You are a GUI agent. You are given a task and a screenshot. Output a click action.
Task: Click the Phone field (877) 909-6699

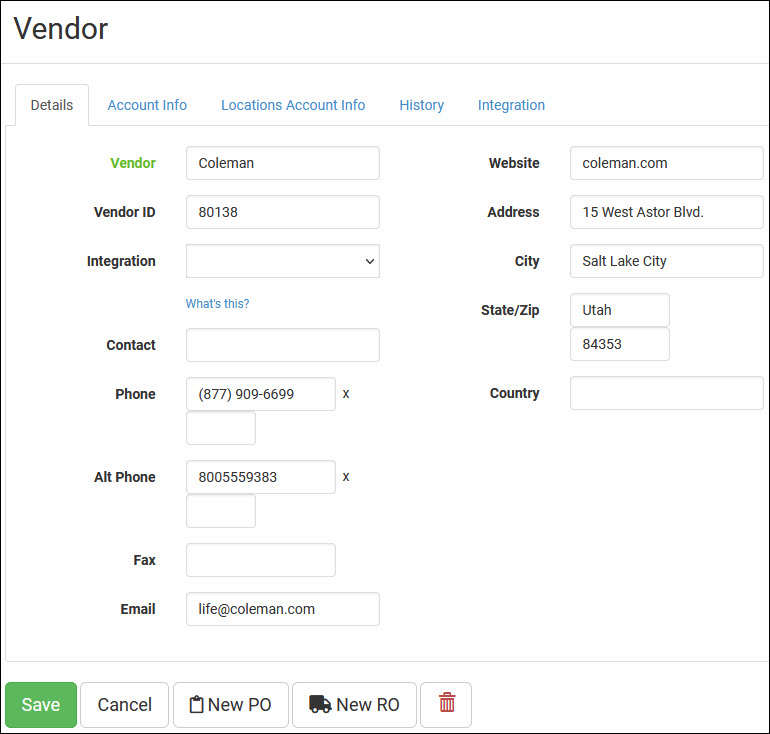click(261, 394)
